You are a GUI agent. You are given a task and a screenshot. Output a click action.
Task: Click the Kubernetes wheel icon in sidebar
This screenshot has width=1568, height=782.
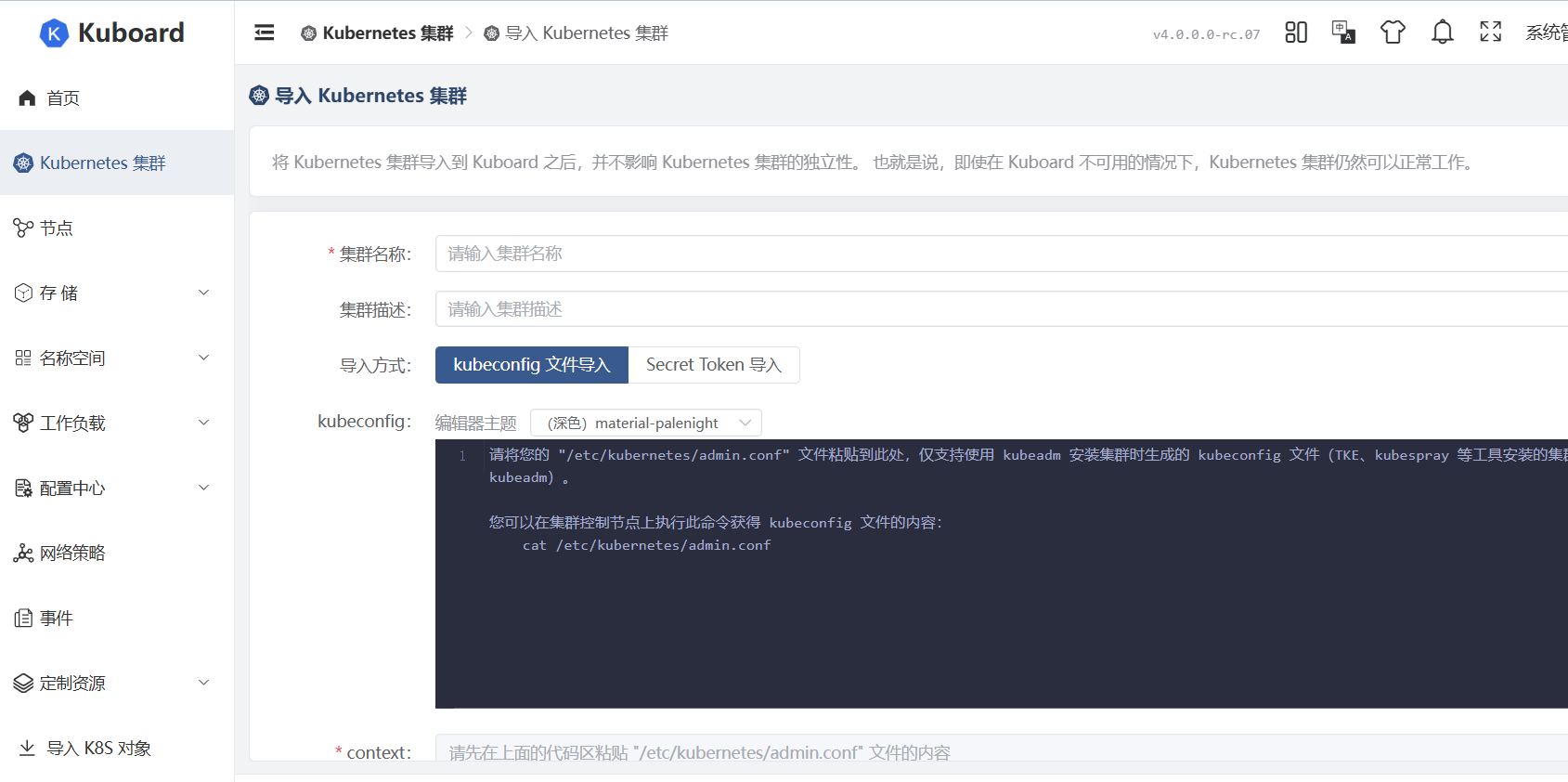click(23, 163)
